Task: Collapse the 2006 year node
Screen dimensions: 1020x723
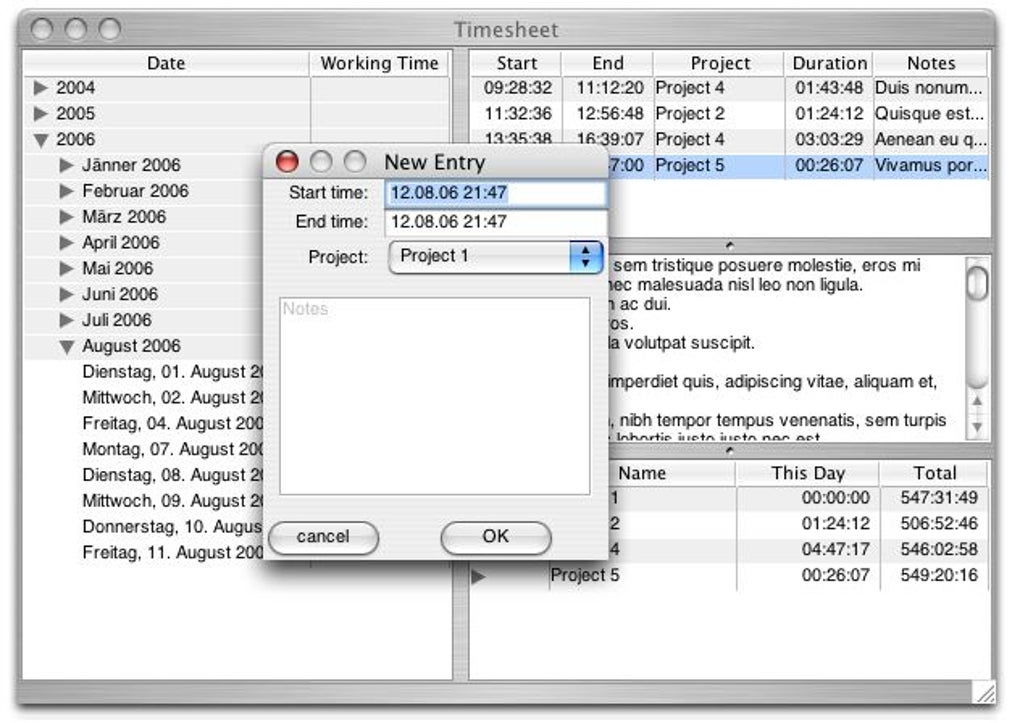Action: click(41, 140)
